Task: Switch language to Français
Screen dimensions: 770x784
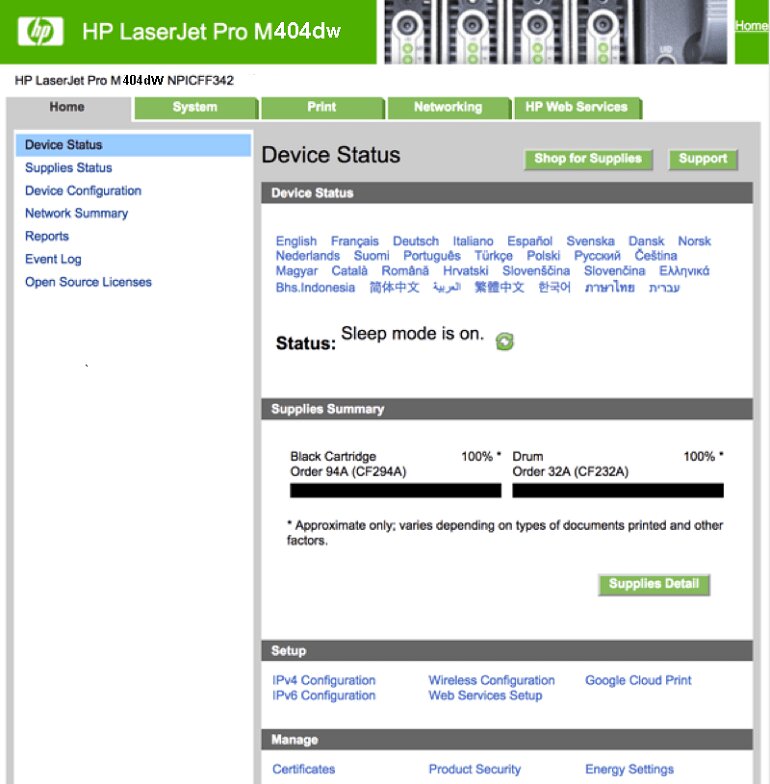Action: point(354,241)
